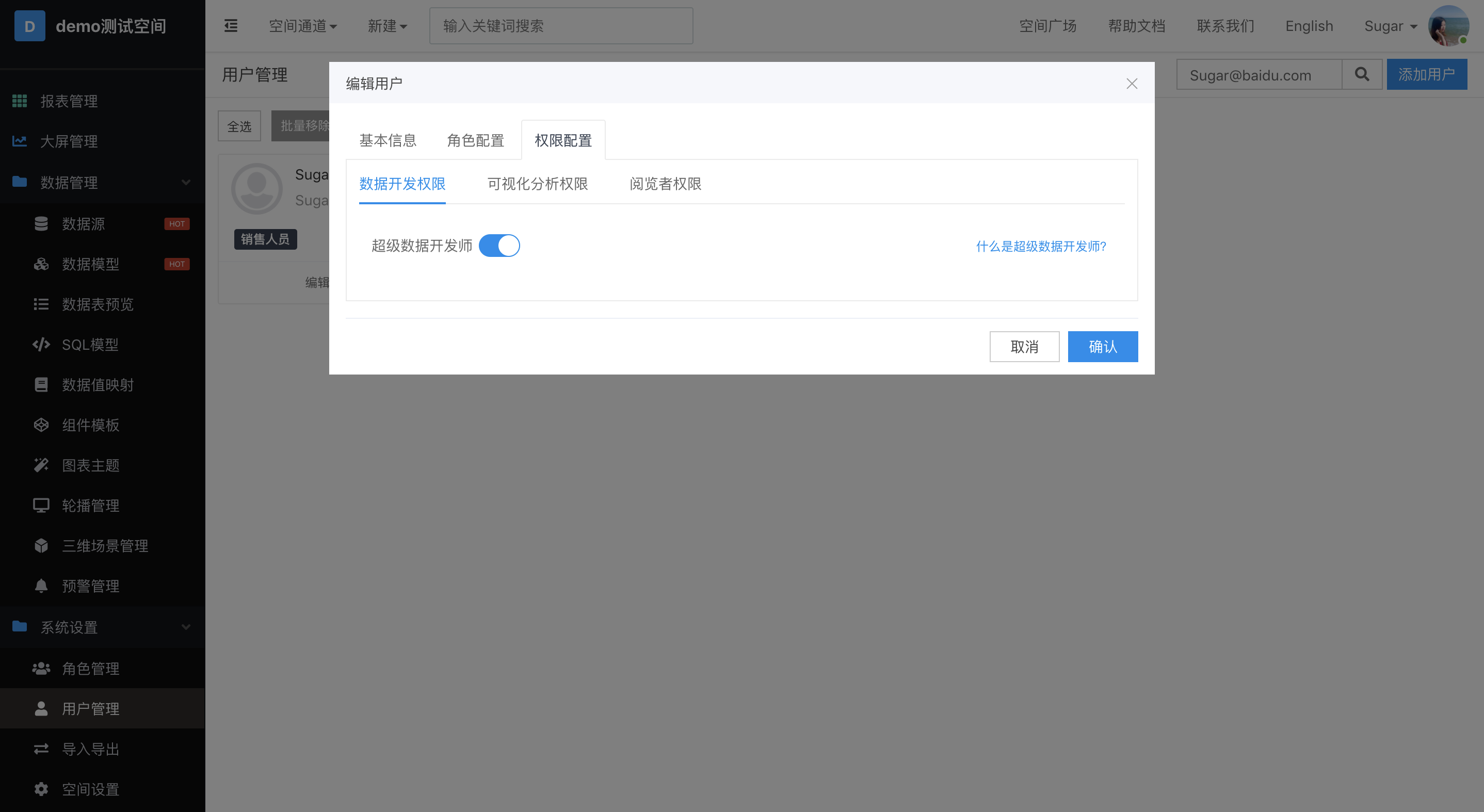Collapse the 数据管理 section chevron
Screen dimensions: 1484x812
186,183
